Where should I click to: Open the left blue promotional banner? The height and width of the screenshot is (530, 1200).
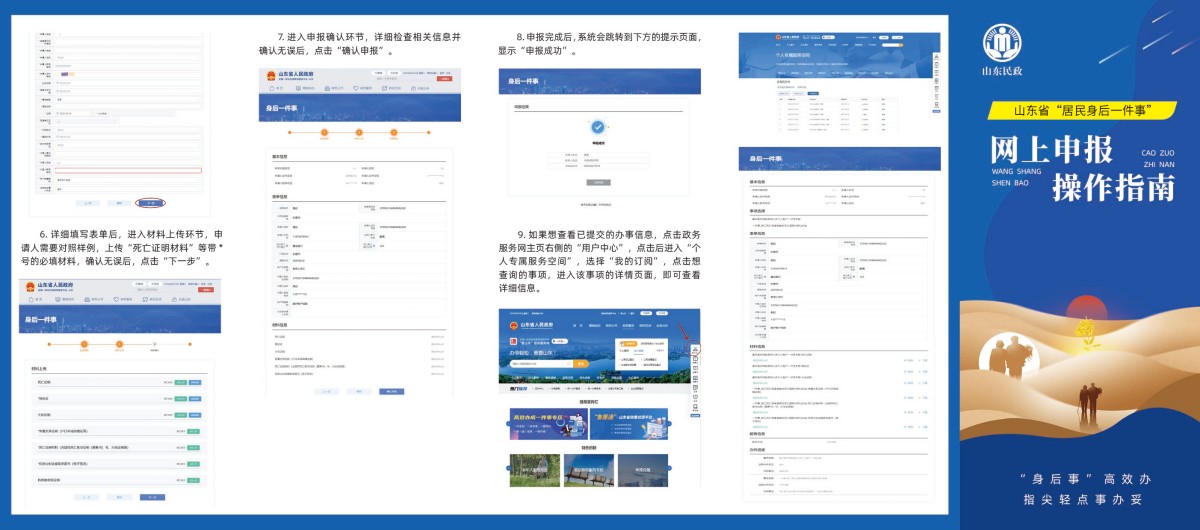(x=548, y=424)
